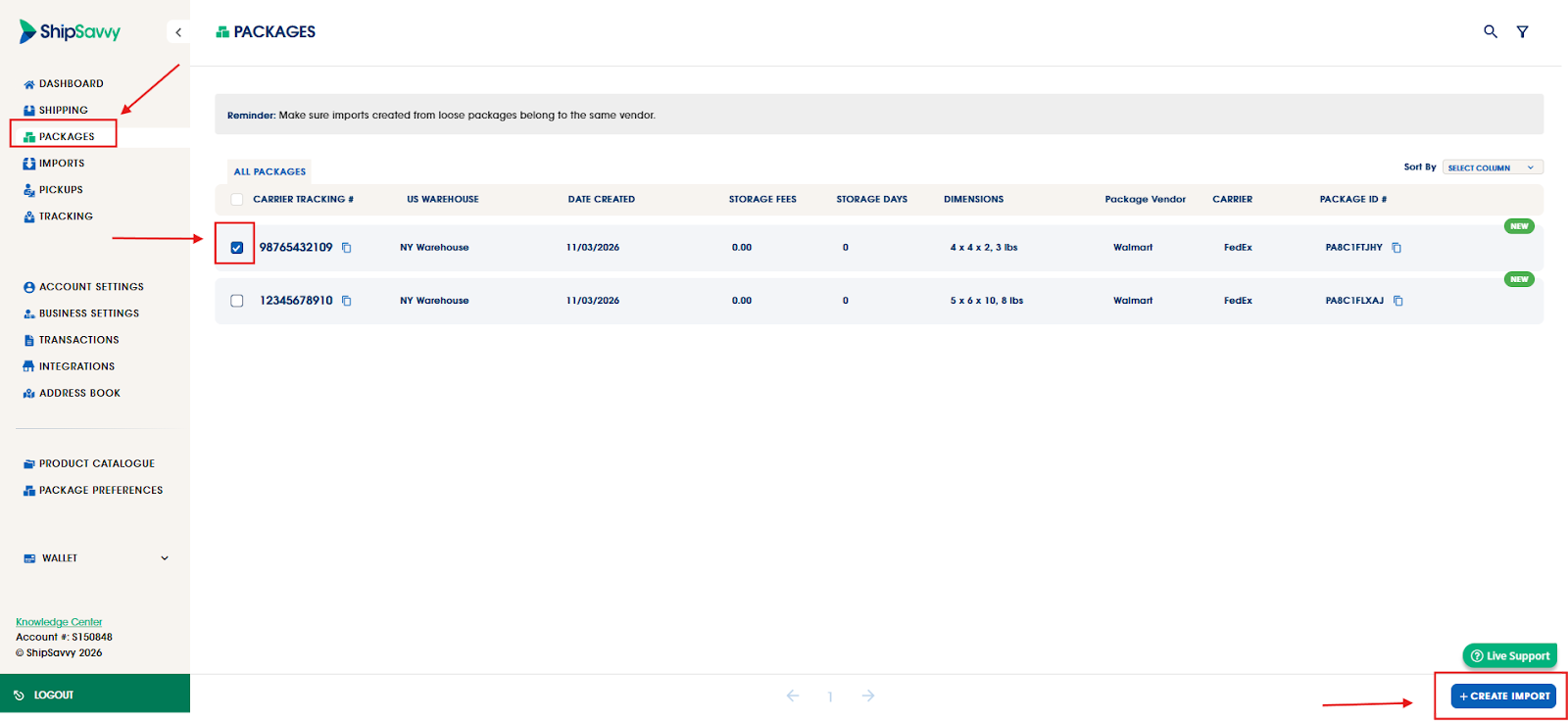Click the Transactions document icon
Viewport: 1568px width, 721px height.
pyautogui.click(x=29, y=340)
